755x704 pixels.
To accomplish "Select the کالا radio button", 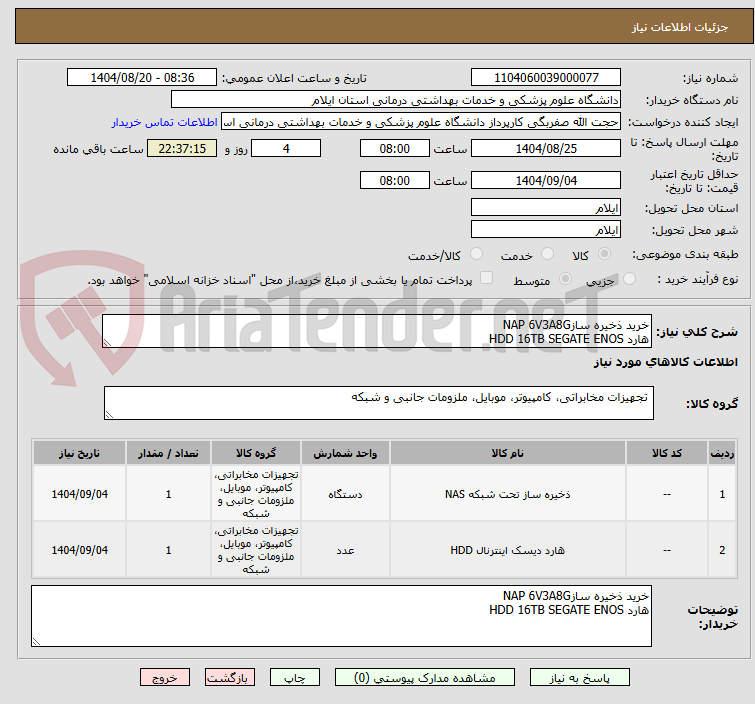I will click(x=604, y=254).
